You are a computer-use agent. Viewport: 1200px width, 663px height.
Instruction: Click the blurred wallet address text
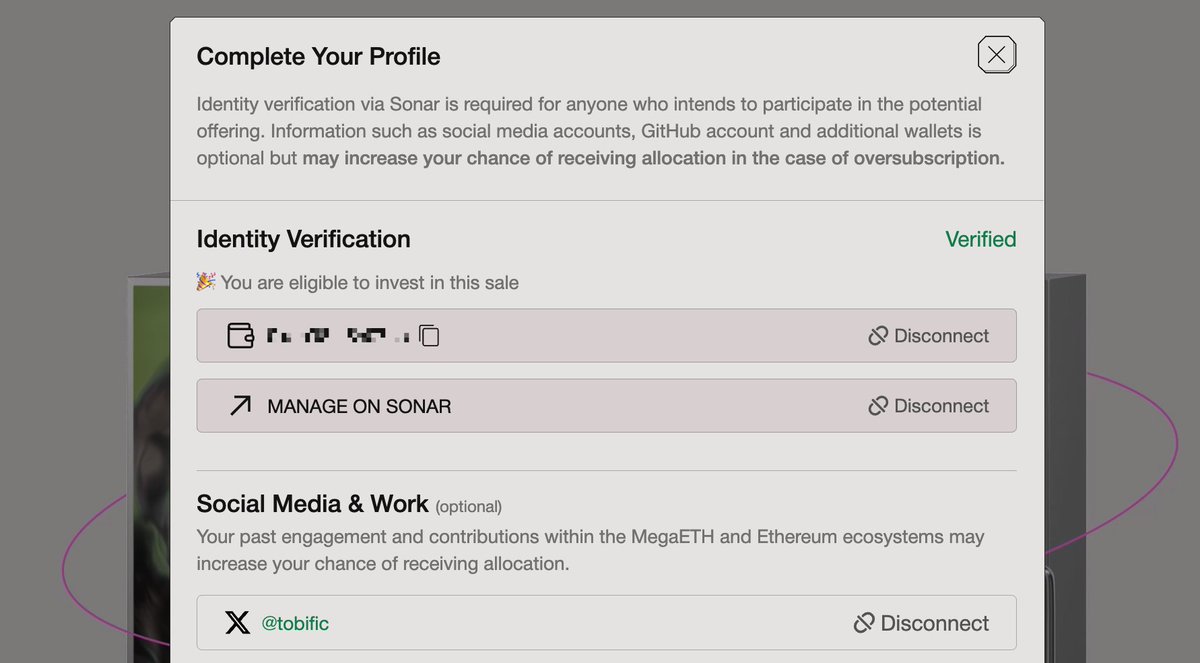click(x=338, y=336)
